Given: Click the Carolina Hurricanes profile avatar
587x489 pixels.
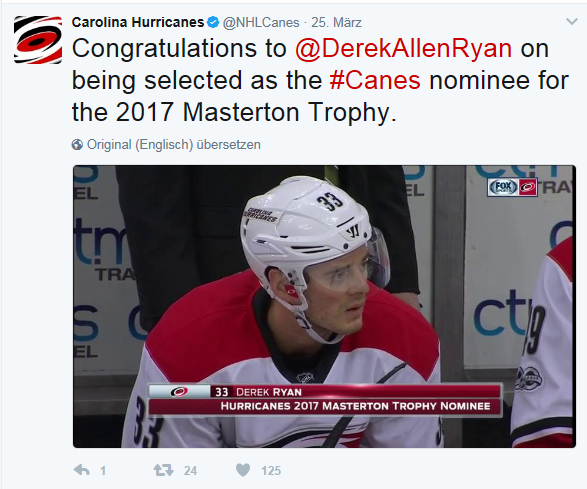Looking at the screenshot, I should click(38, 40).
